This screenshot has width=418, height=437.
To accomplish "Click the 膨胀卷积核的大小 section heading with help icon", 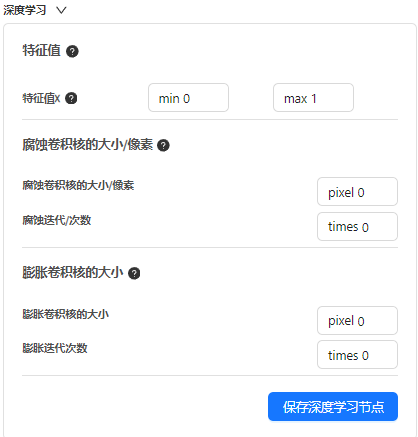I will [x=73, y=273].
